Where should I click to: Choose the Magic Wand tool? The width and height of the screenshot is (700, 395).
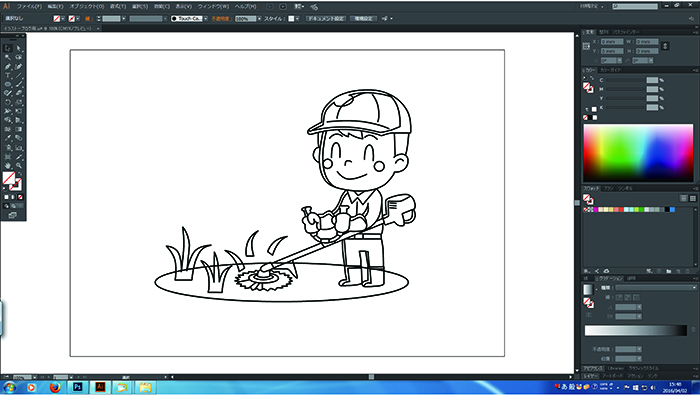[8, 58]
